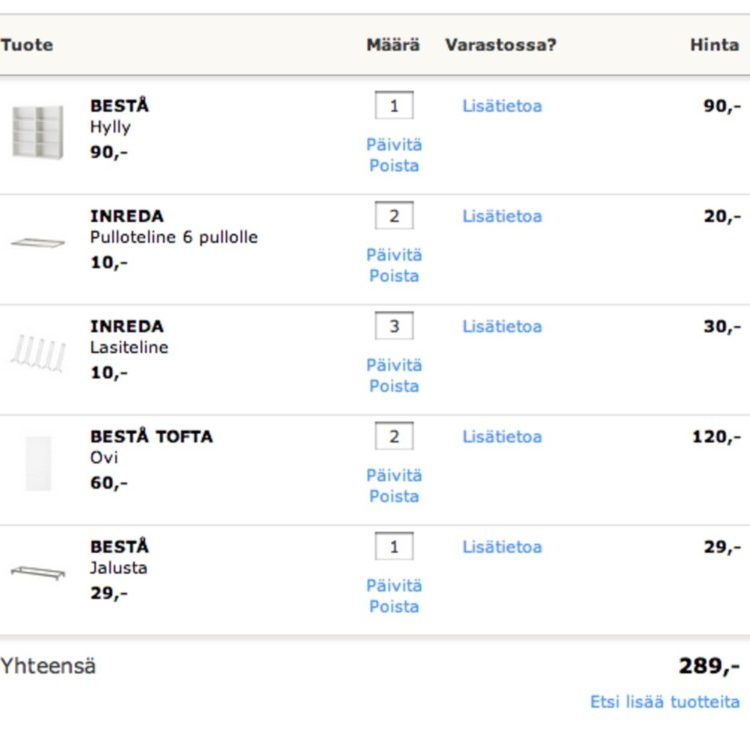
Task: Select the quantity field for INREDA Lasiteline
Action: pyautogui.click(x=394, y=326)
